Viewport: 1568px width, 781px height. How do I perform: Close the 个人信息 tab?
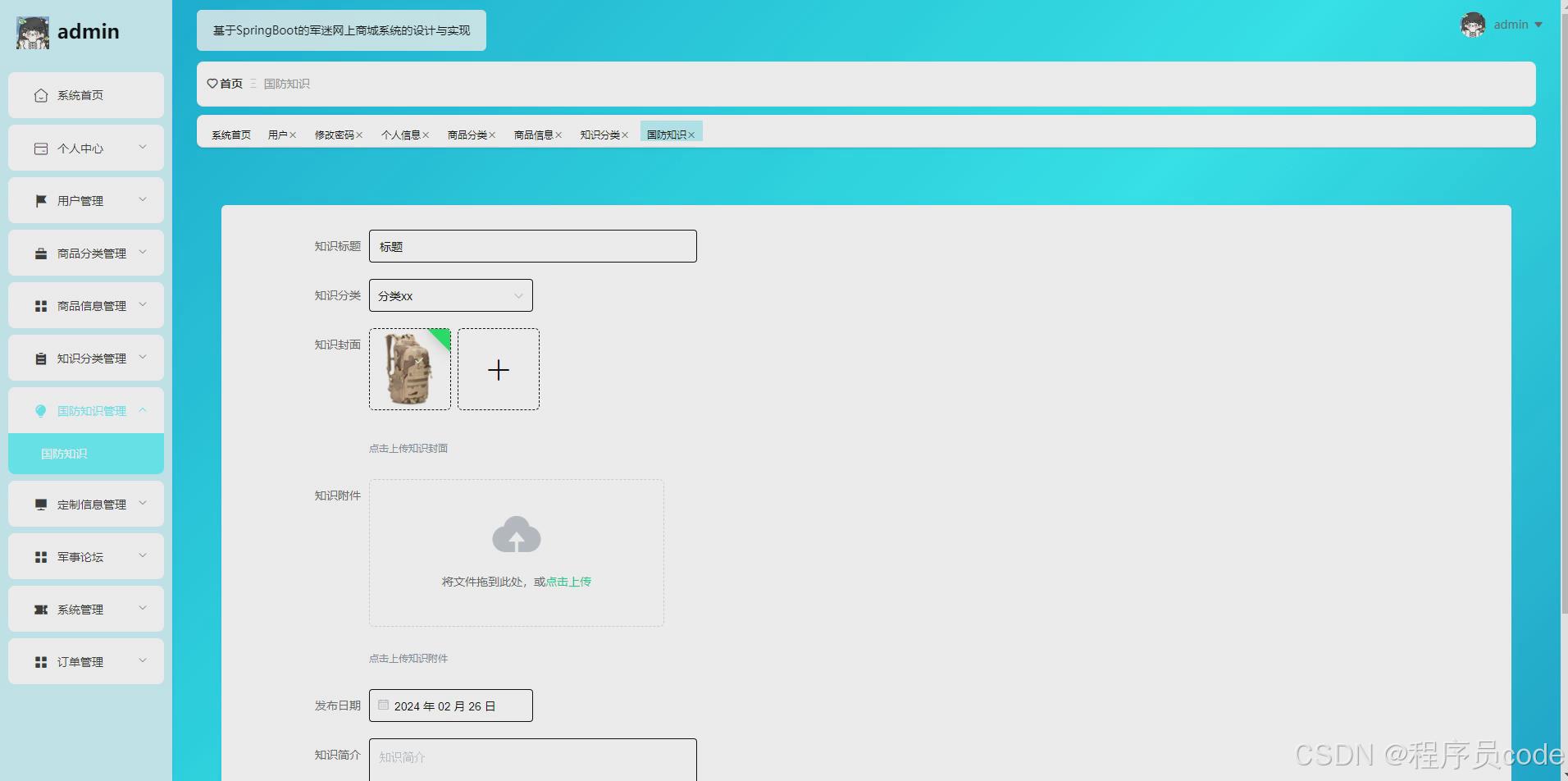click(x=426, y=135)
